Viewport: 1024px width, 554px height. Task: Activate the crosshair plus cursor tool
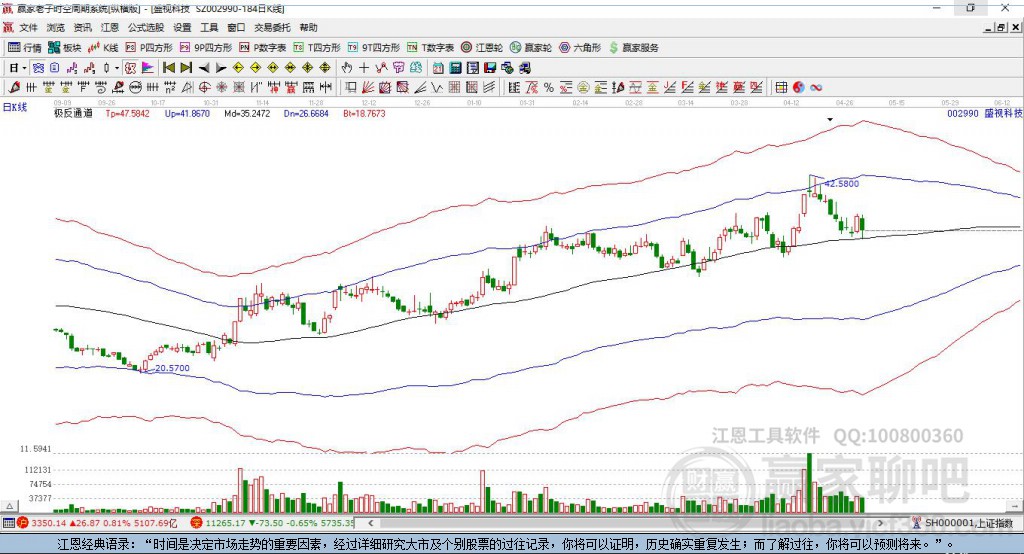point(364,68)
